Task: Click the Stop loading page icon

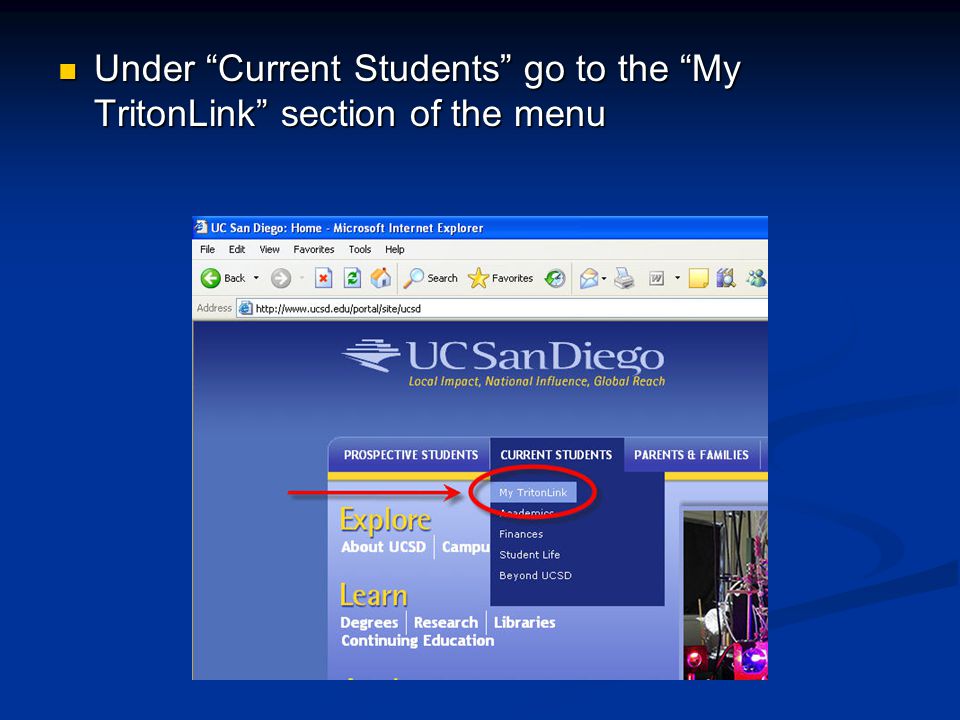Action: point(323,279)
